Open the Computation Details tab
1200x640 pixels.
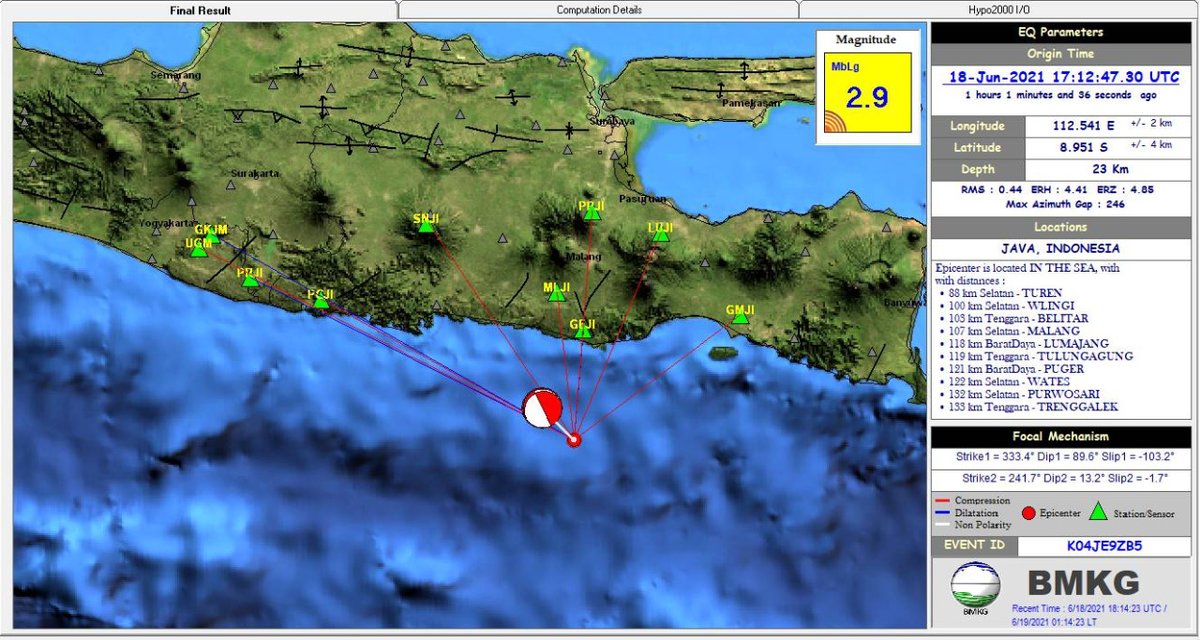pos(598,10)
